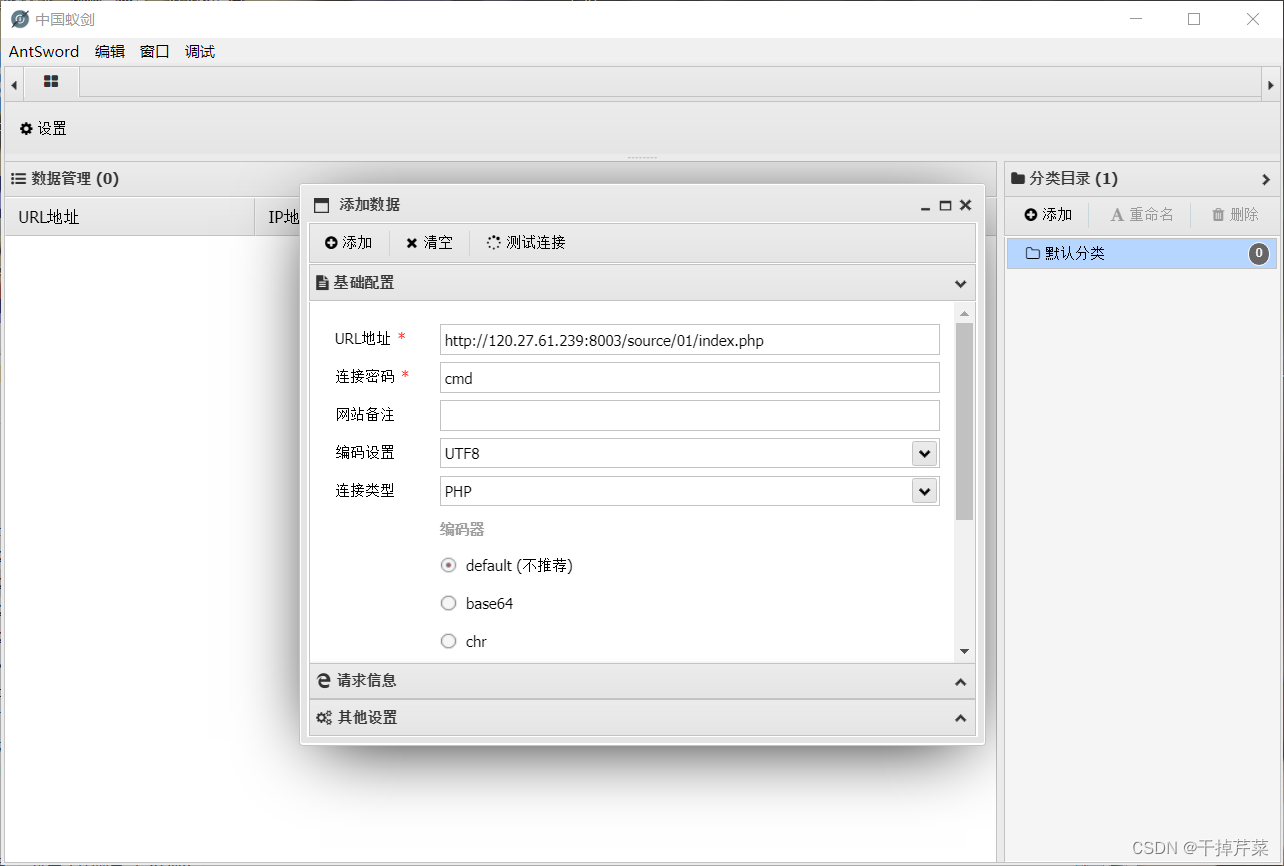Click the 中国蚁剑 app icon in title bar
Image resolution: width=1284 pixels, height=866 pixels.
(x=20, y=19)
